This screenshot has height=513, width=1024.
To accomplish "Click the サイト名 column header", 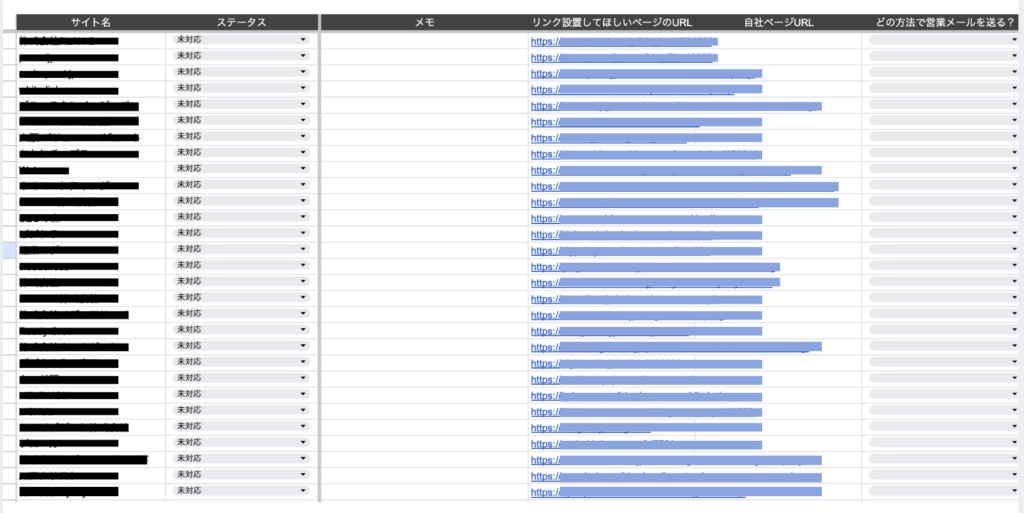I will point(91,22).
